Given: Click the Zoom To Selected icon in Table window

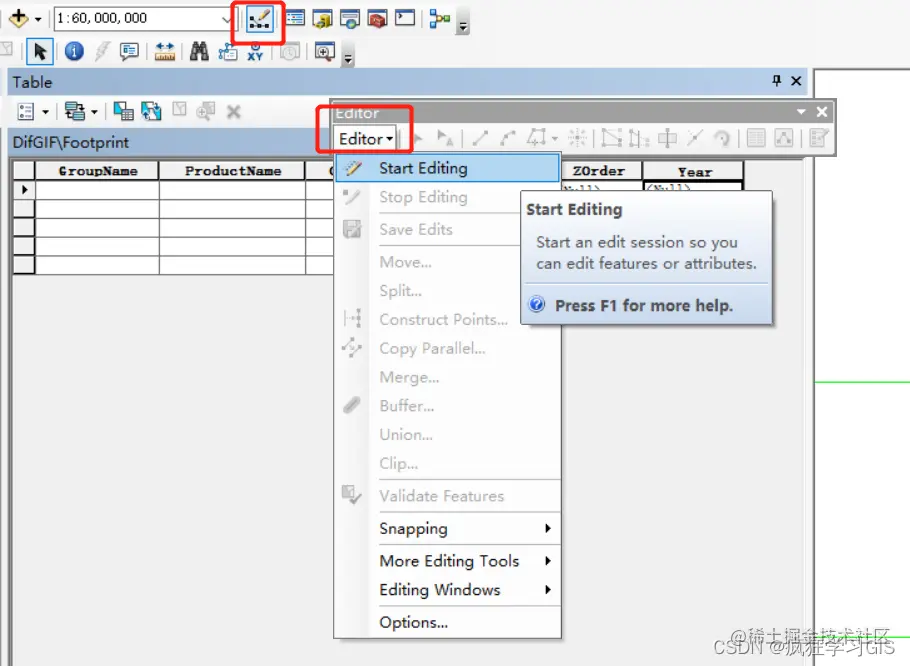Looking at the screenshot, I should pyautogui.click(x=205, y=111).
